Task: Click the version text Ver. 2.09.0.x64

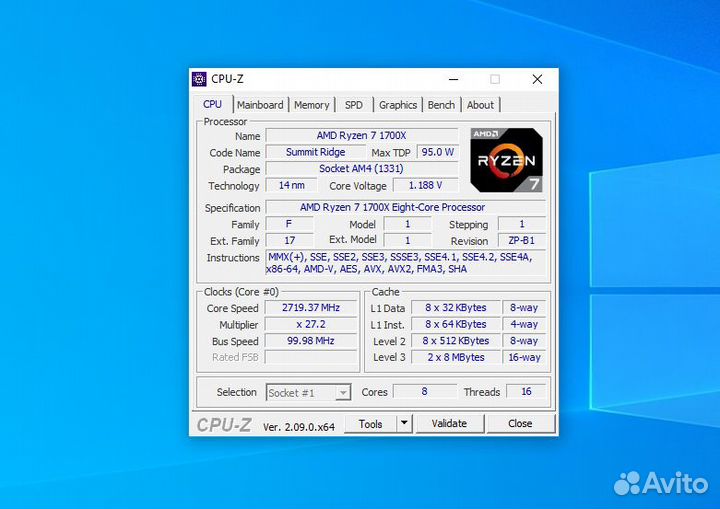Action: [x=299, y=427]
